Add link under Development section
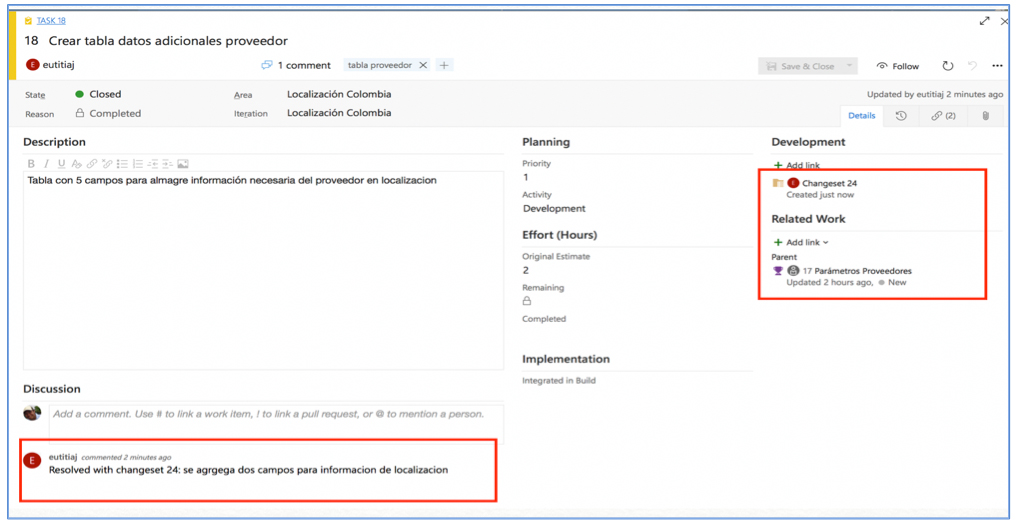 tap(796, 165)
